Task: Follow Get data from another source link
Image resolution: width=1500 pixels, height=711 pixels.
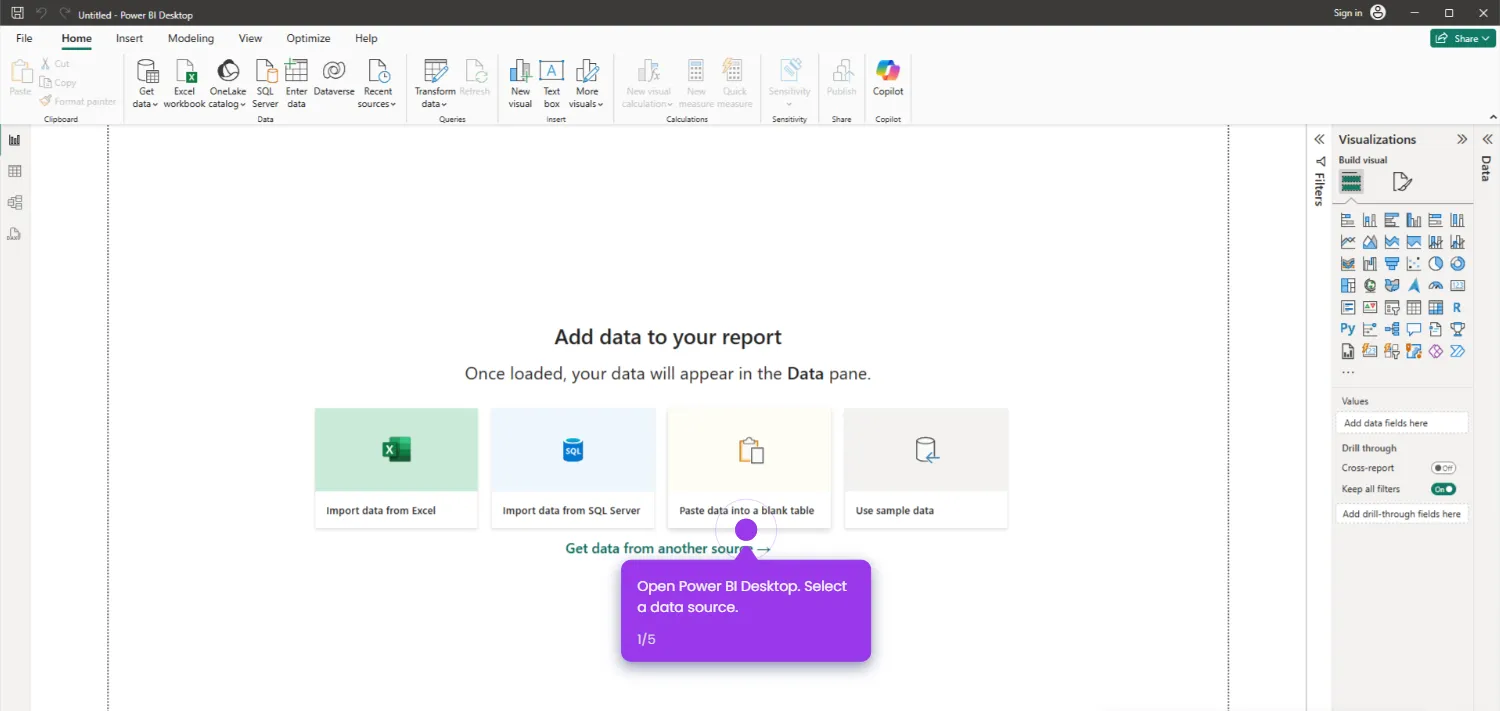Action: click(668, 548)
